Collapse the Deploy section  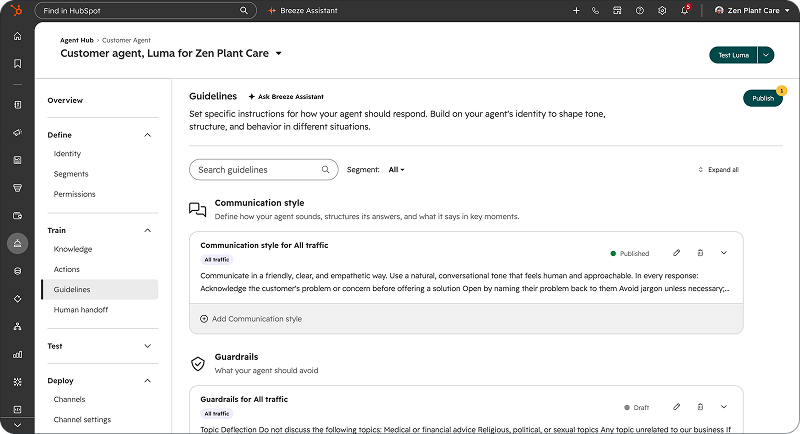tap(147, 380)
